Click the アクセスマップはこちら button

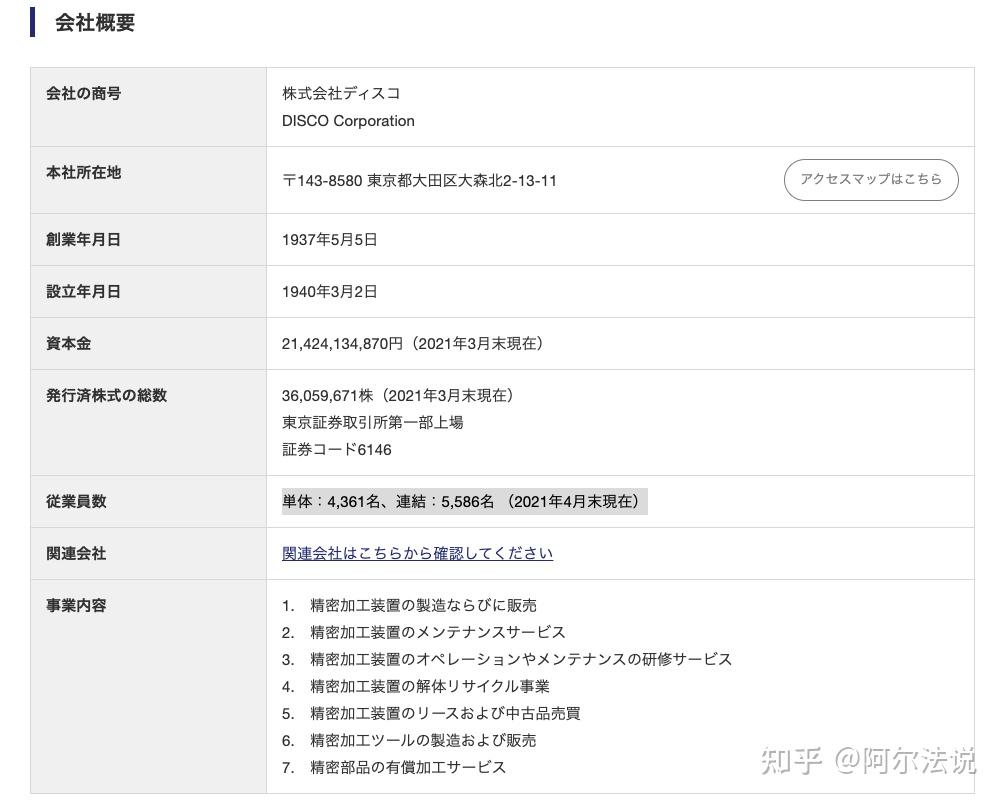[871, 180]
